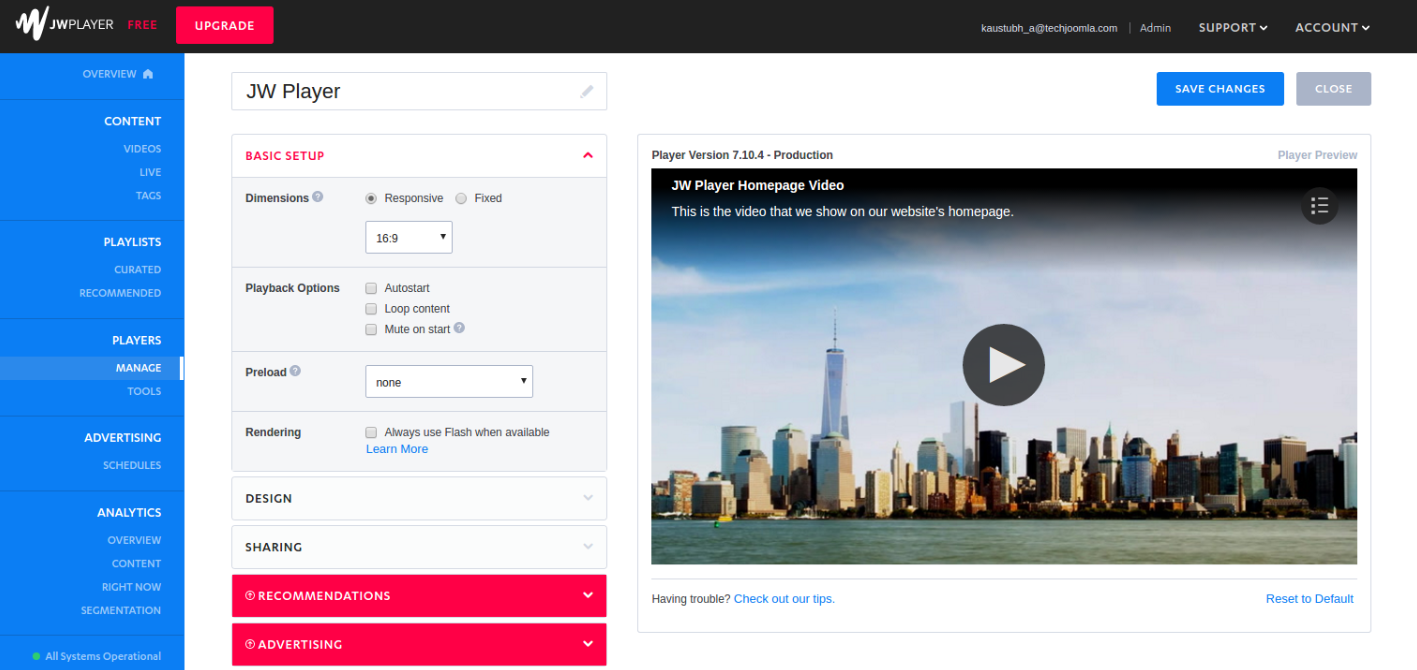Viewport: 1417px width, 670px height.
Task: Select the Responsive dimensions option
Action: [371, 198]
